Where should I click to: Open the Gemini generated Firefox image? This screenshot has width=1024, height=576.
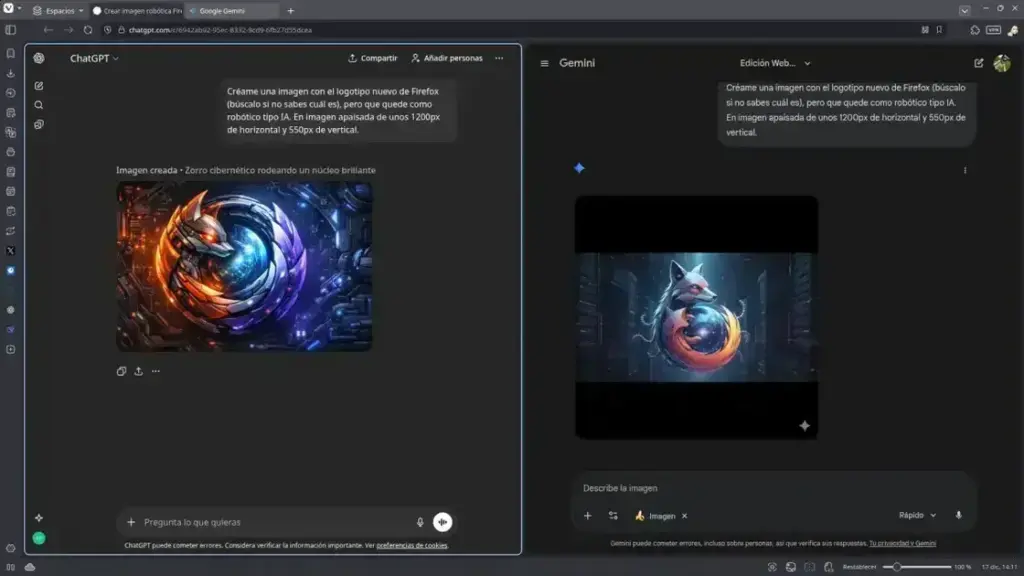[x=696, y=317]
